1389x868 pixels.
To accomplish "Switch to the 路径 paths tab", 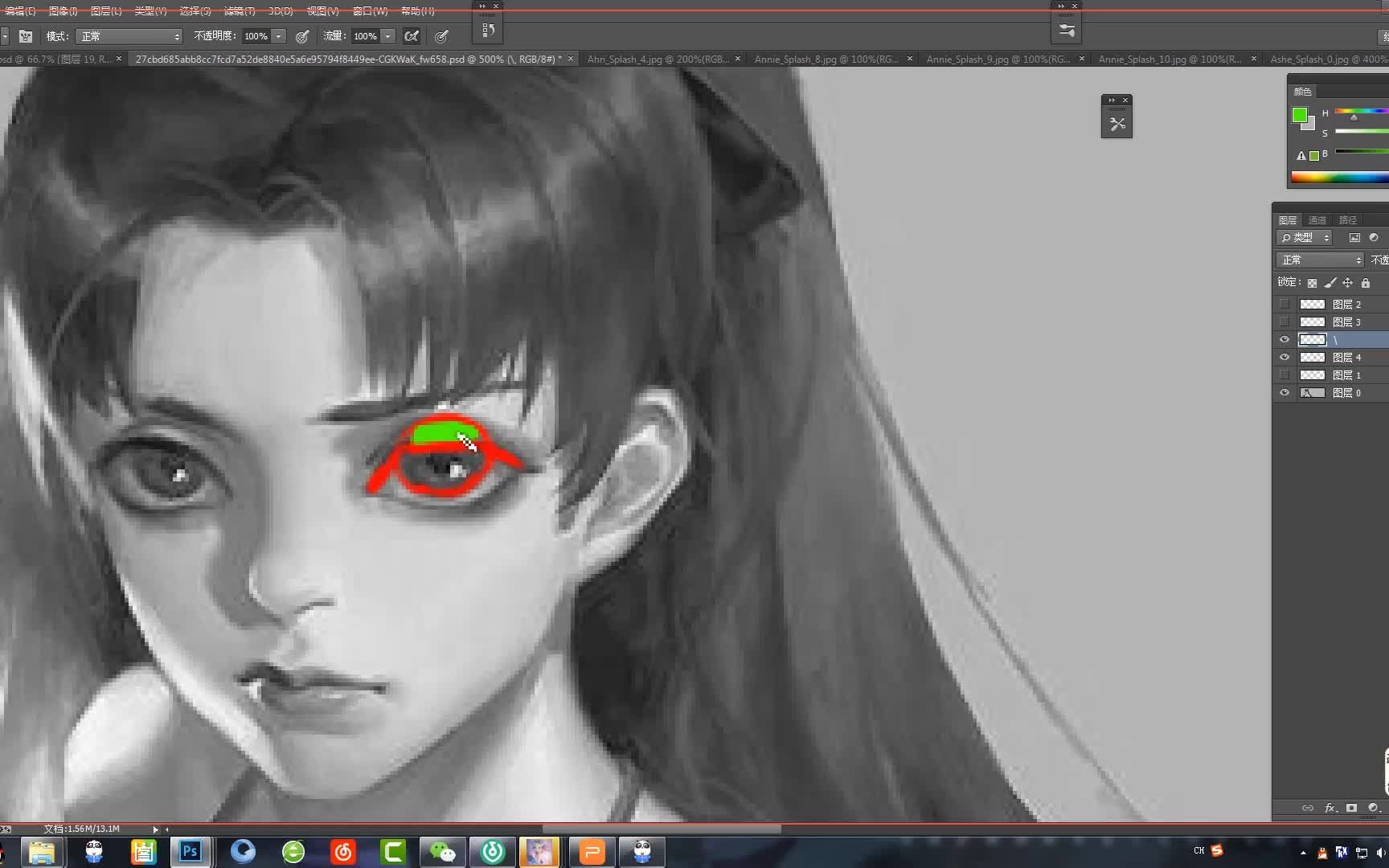I will (x=1348, y=219).
